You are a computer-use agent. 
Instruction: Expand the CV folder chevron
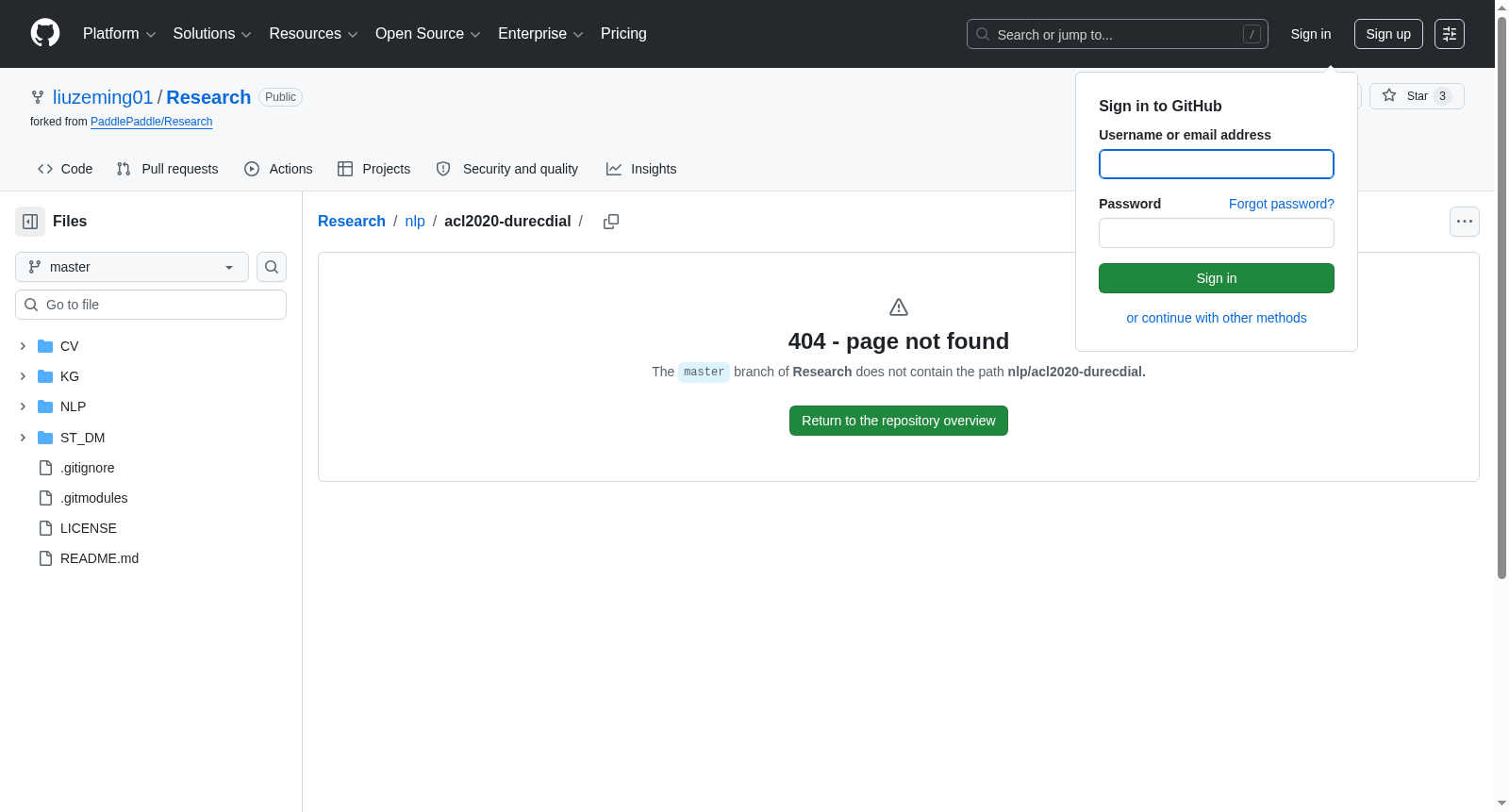pos(23,346)
